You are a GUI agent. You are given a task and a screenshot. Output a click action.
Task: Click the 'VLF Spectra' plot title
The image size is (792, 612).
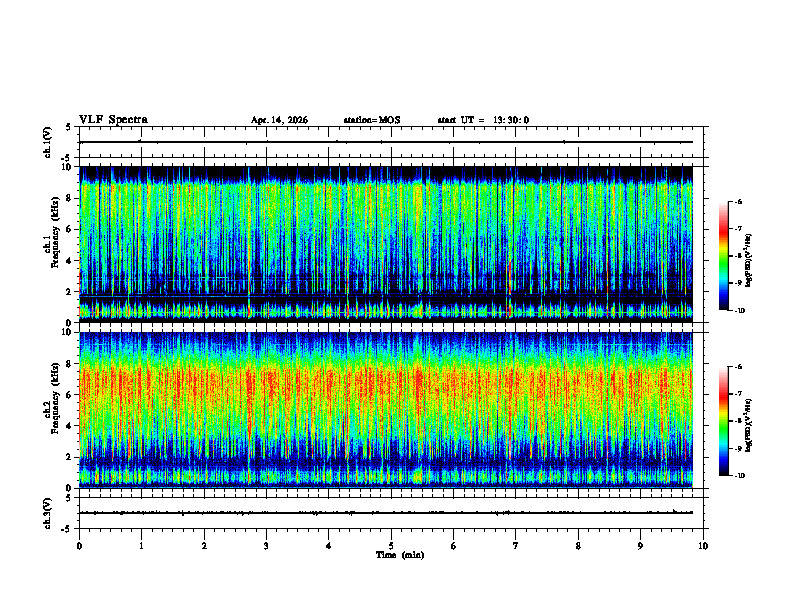[113, 120]
